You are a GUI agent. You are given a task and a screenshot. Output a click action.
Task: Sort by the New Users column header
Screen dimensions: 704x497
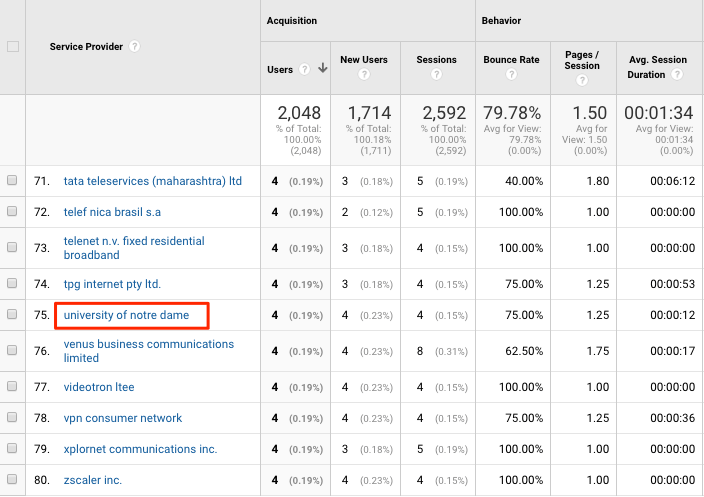(x=364, y=59)
